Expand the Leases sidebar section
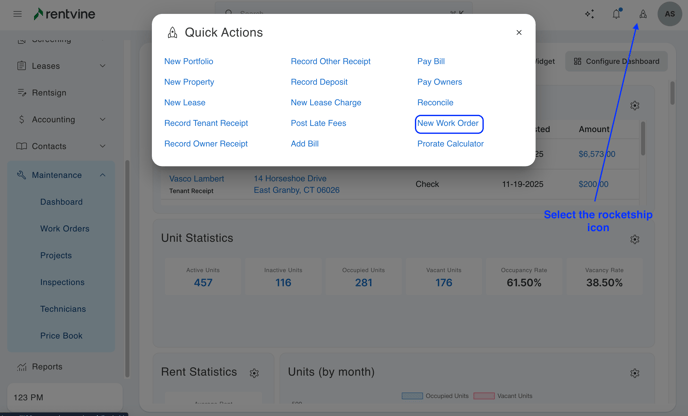The image size is (688, 416). (x=102, y=66)
